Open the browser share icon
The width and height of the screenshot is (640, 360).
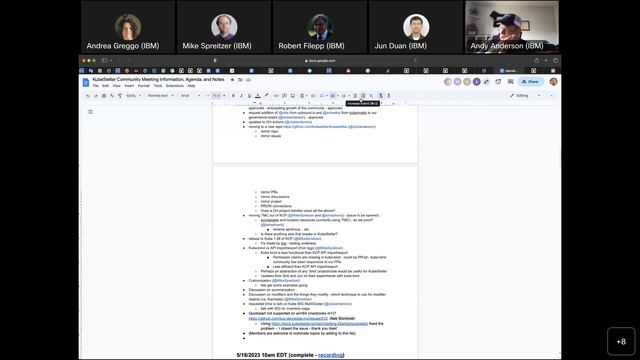(x=536, y=60)
